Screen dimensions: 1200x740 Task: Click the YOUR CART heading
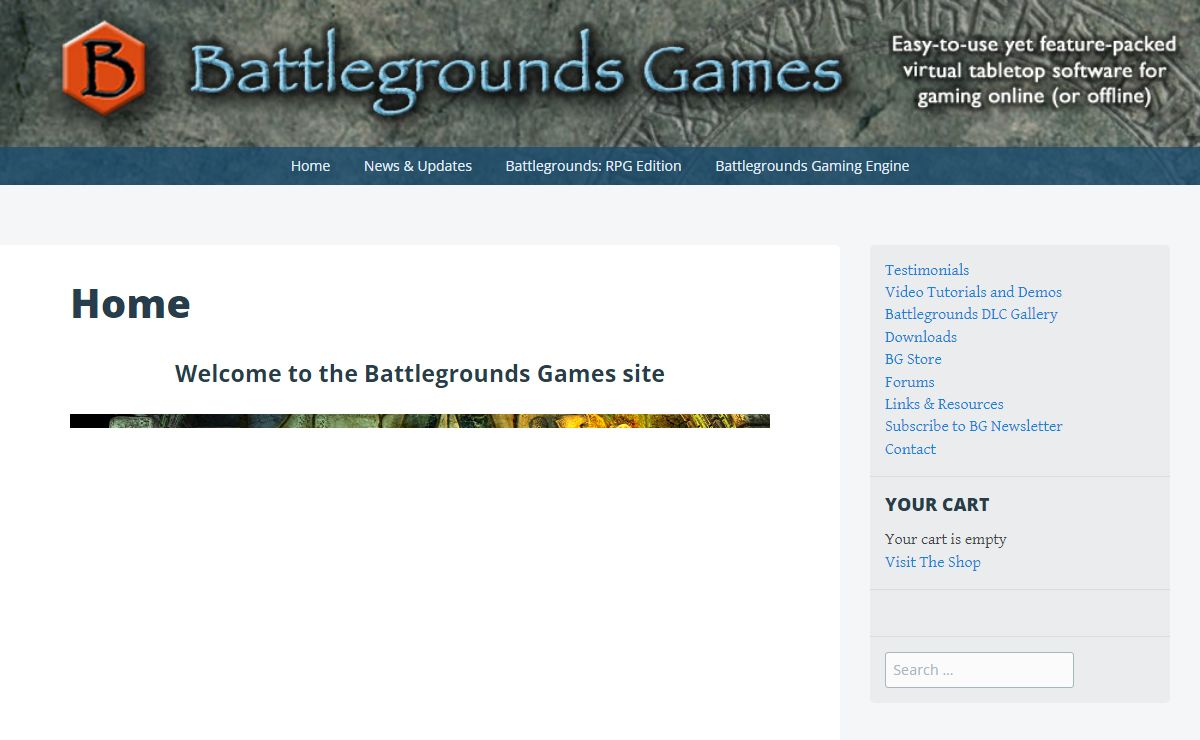tap(937, 505)
